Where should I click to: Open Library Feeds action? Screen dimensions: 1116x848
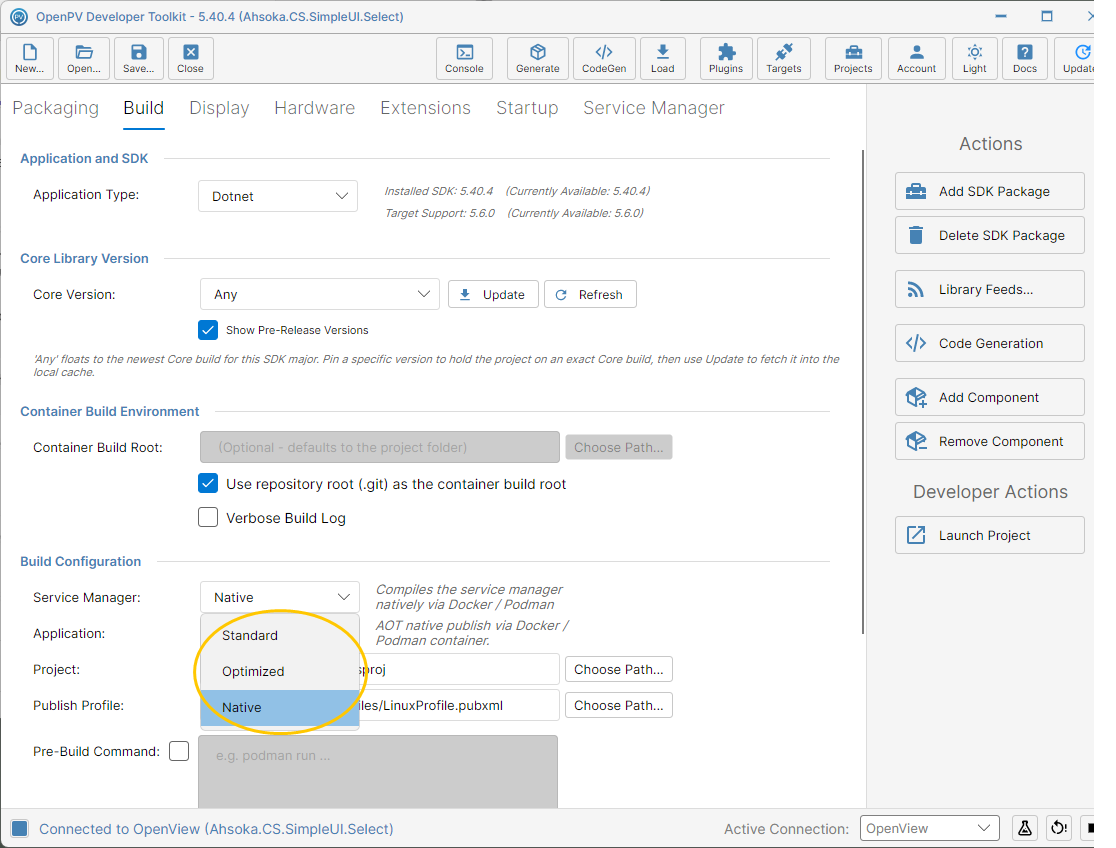[x=989, y=290]
